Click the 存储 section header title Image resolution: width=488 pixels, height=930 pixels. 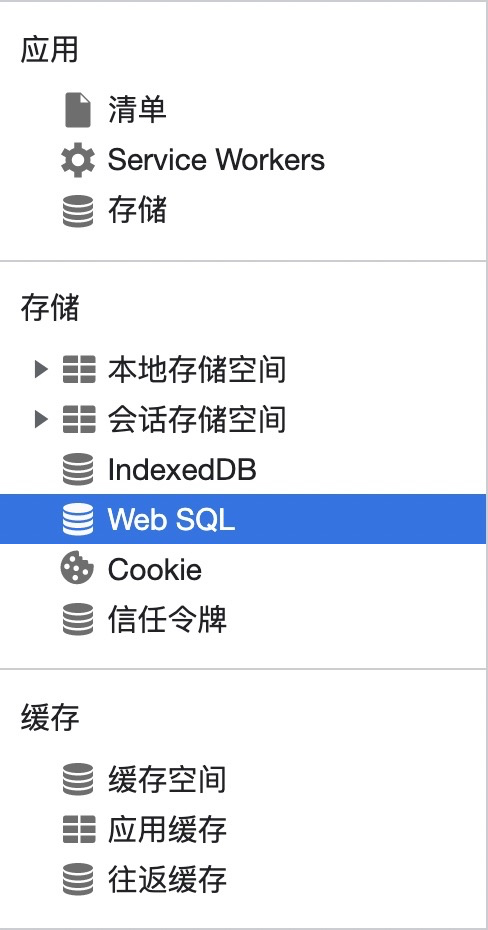click(x=49, y=308)
